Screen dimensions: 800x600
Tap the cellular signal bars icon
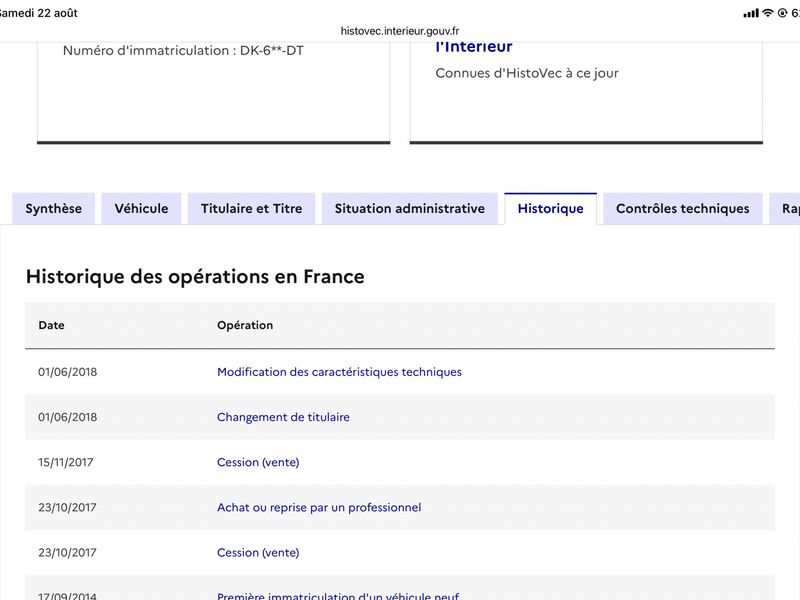point(751,13)
